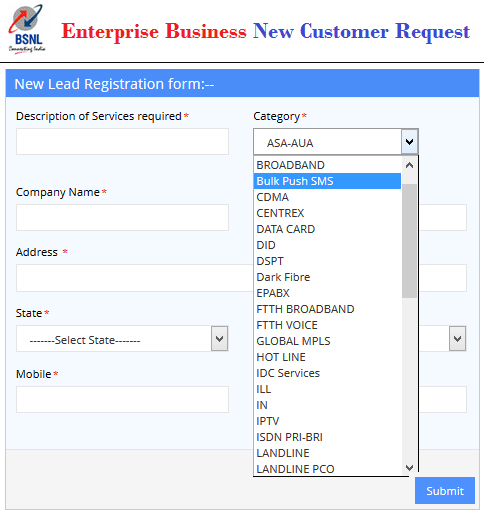Click the list scrollbar down arrow
Viewport: 484px width, 515px height.
409,468
